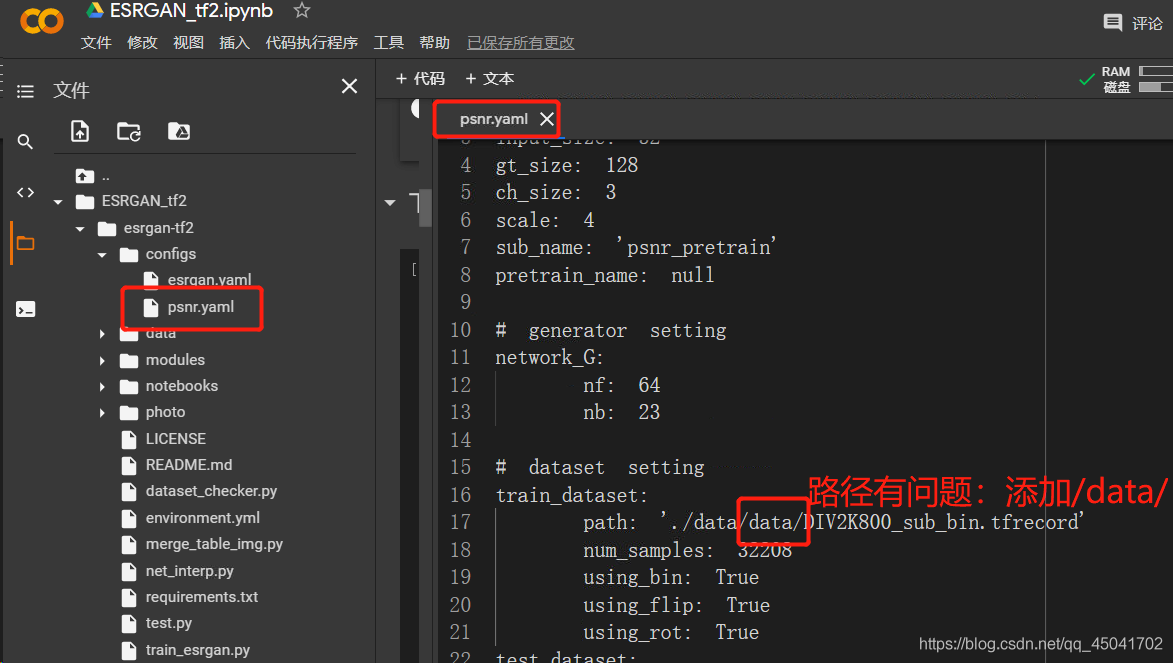Image resolution: width=1173 pixels, height=663 pixels.
Task: Add a text cell with + 文本
Action: point(489,79)
